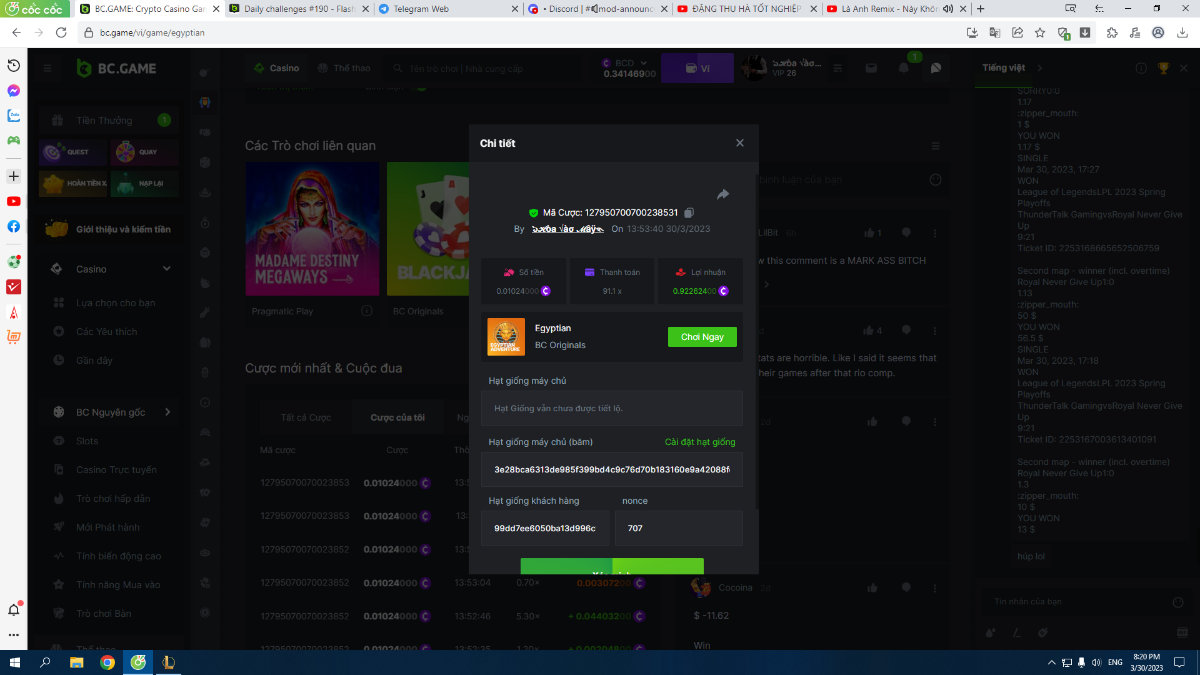Open Chrome from the Windows taskbar
Screen dimensions: 1200x675
[x=107, y=662]
